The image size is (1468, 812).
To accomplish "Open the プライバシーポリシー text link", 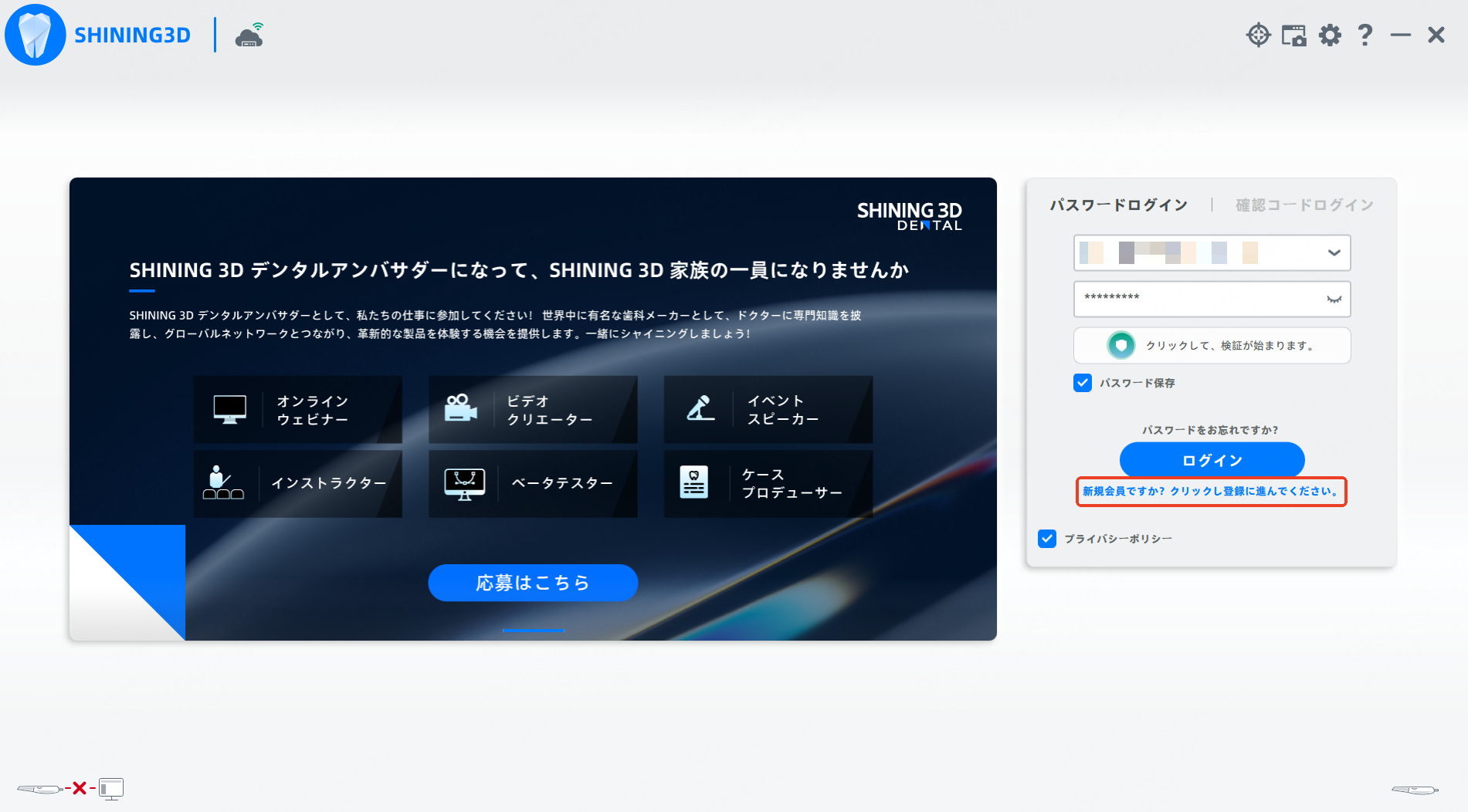I will [x=1118, y=539].
